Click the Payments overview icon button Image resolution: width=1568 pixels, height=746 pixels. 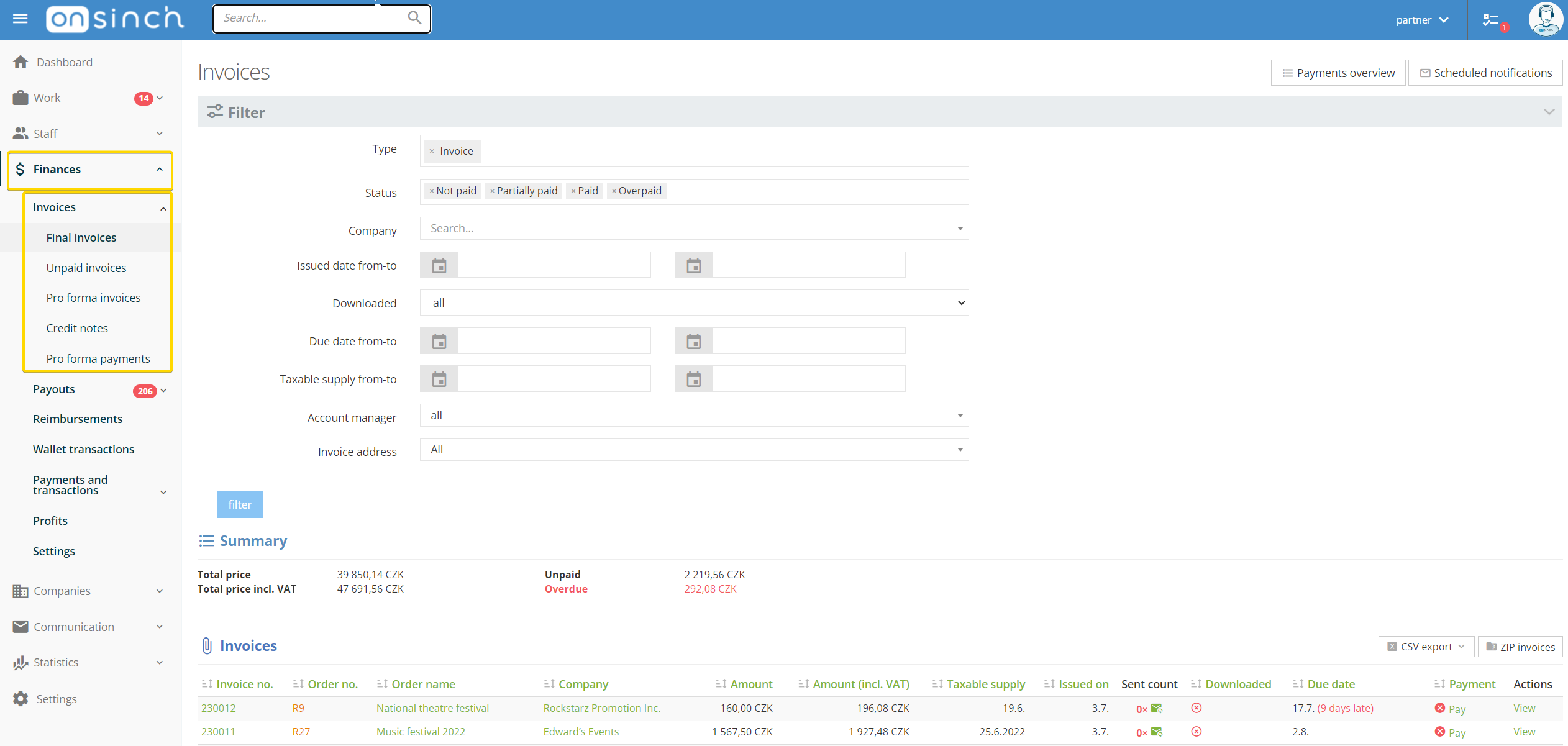pyautogui.click(x=1287, y=73)
